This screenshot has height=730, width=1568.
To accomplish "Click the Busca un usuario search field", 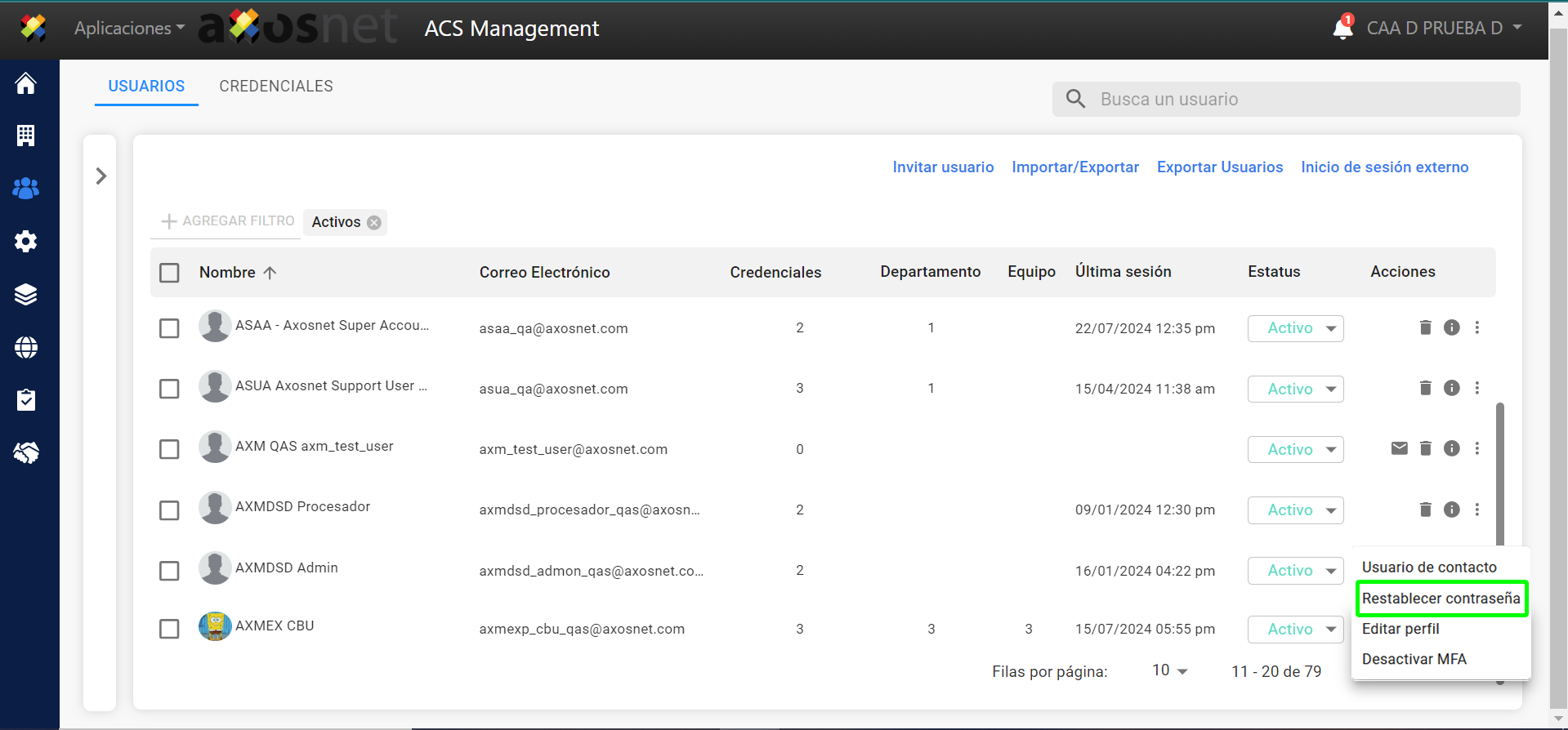I will (1299, 100).
